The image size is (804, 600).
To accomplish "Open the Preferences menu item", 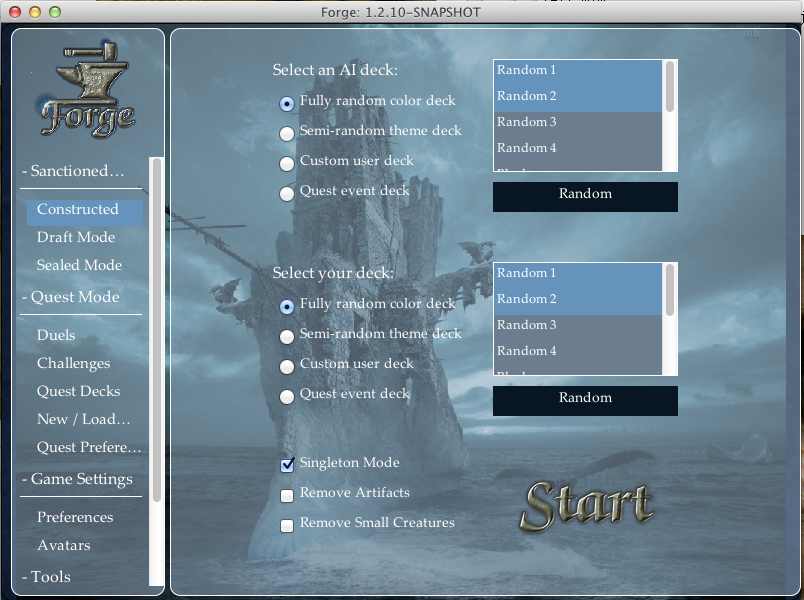I will [75, 517].
